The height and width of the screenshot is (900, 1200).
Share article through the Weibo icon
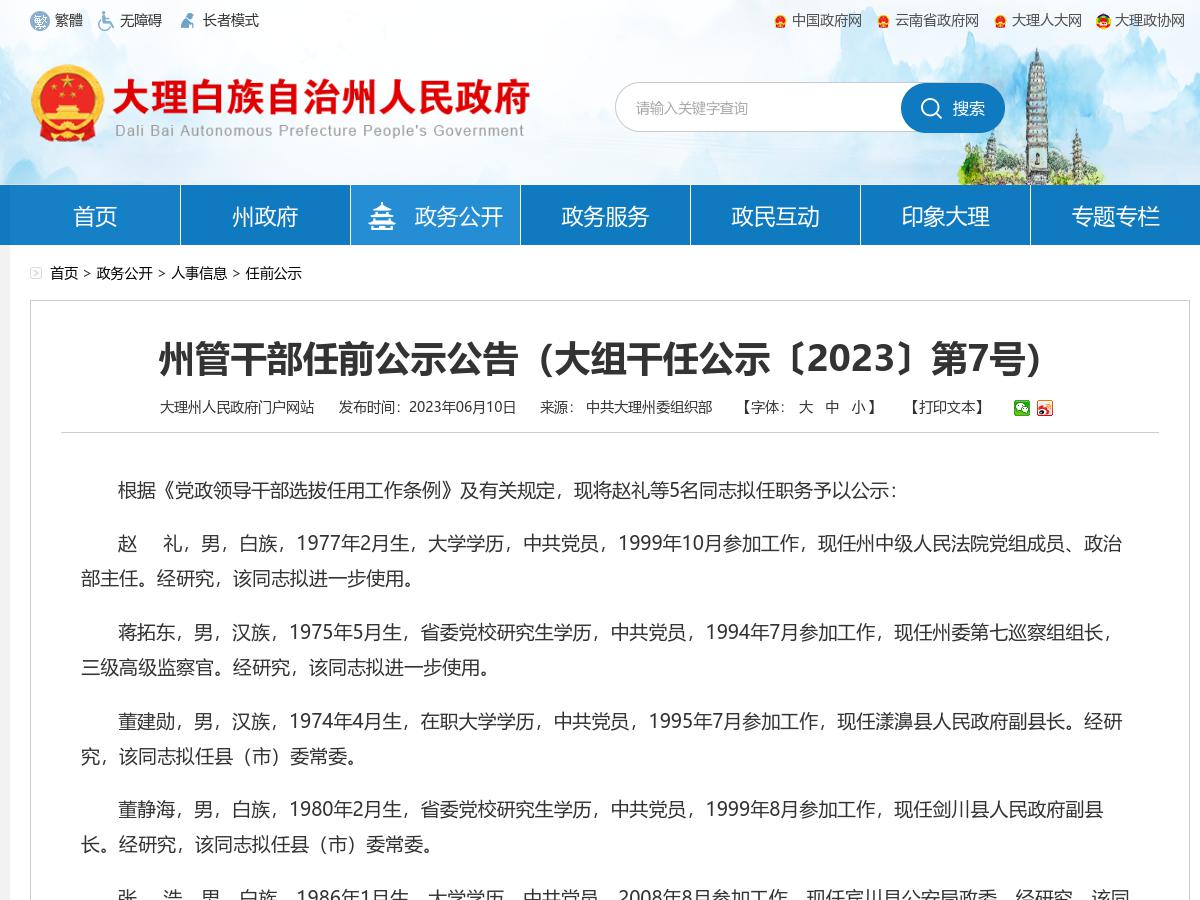(1045, 408)
